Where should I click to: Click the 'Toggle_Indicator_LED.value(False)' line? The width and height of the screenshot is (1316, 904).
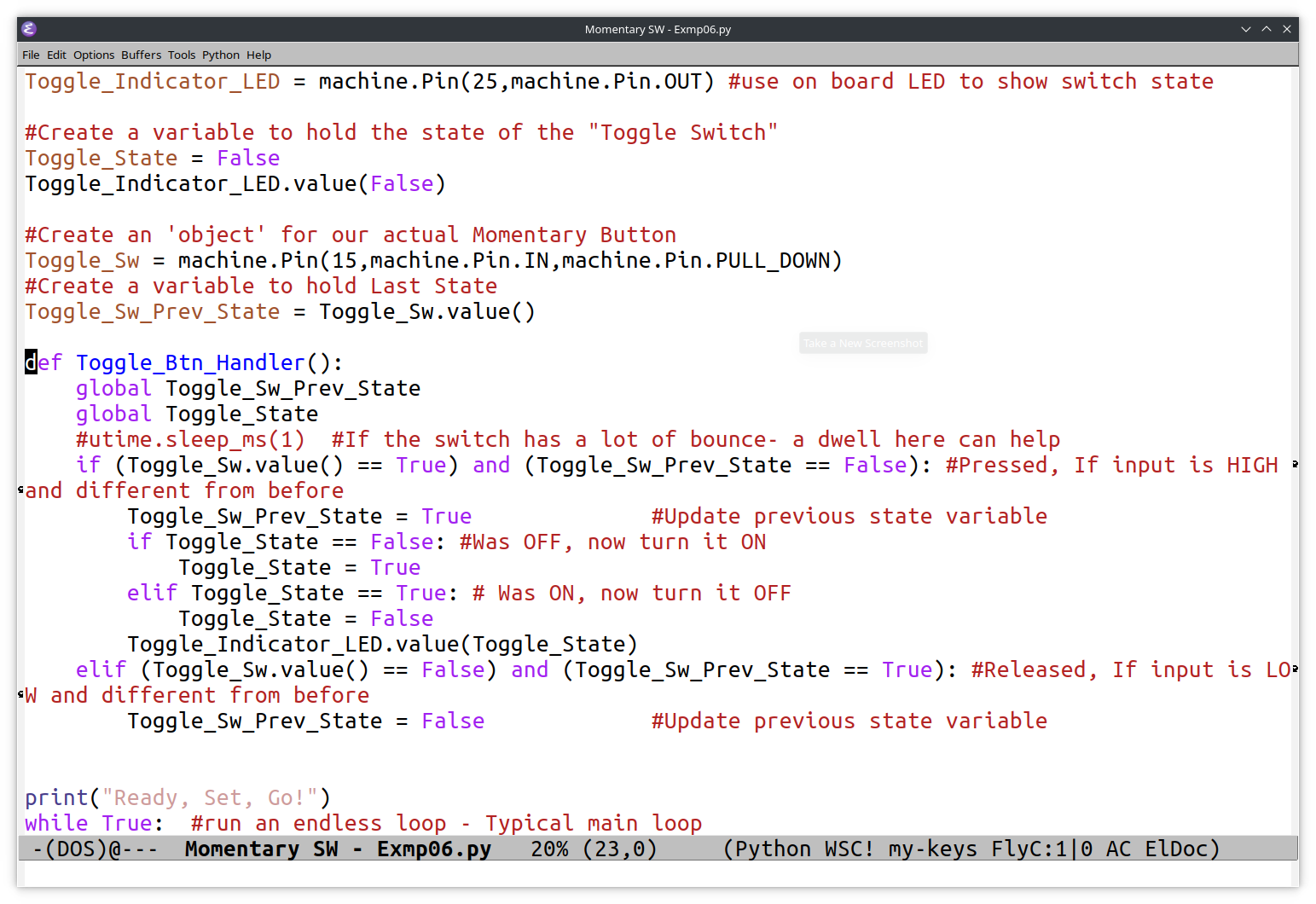(x=235, y=184)
